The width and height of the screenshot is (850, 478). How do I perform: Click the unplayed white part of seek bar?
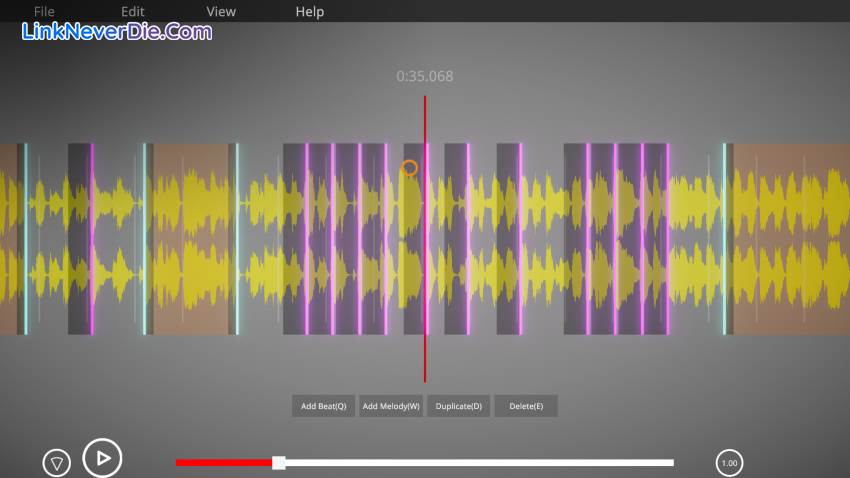[480, 462]
